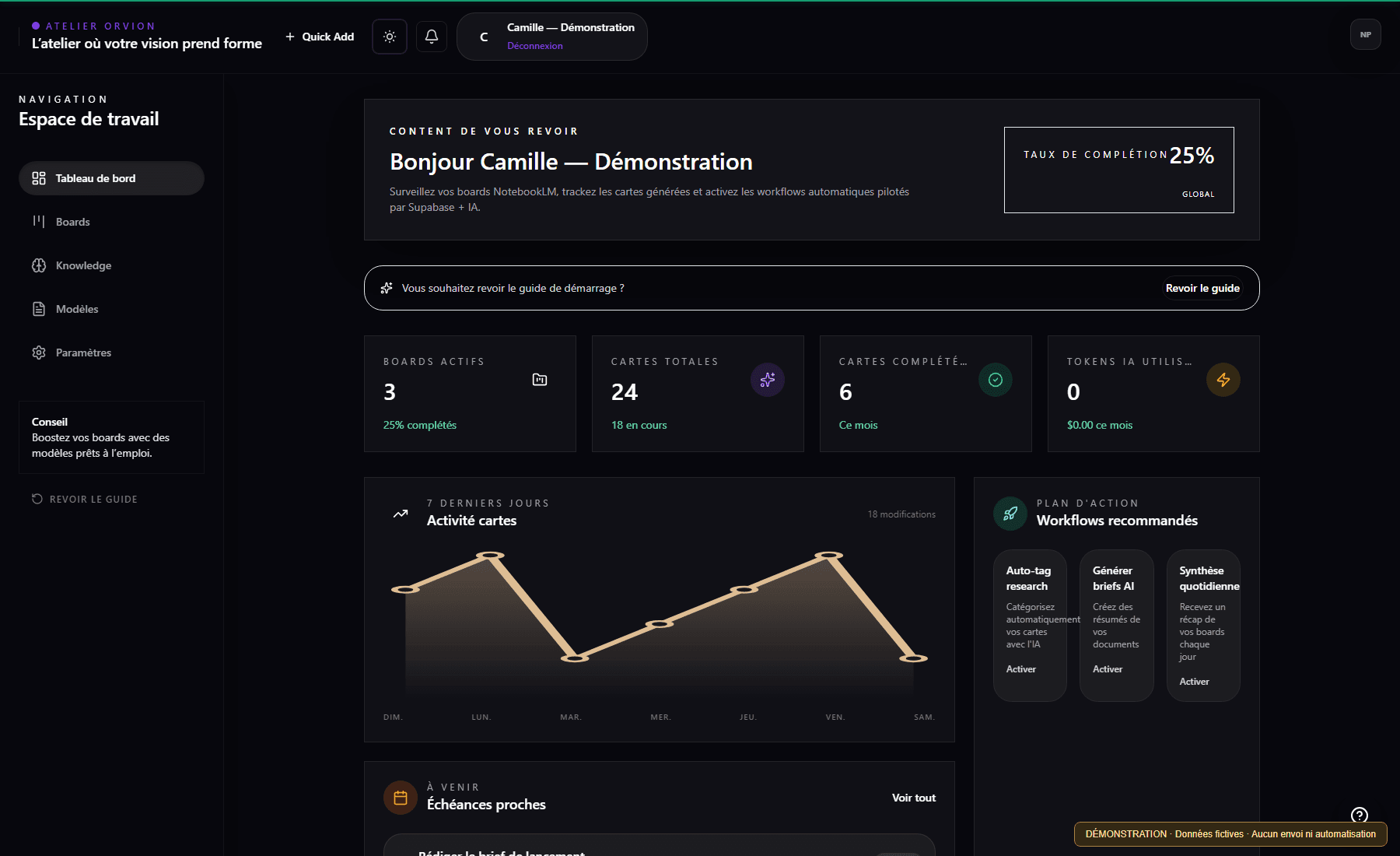Click the Cartes totales sparkle icon
This screenshot has width=1400, height=856.
pyautogui.click(x=768, y=380)
